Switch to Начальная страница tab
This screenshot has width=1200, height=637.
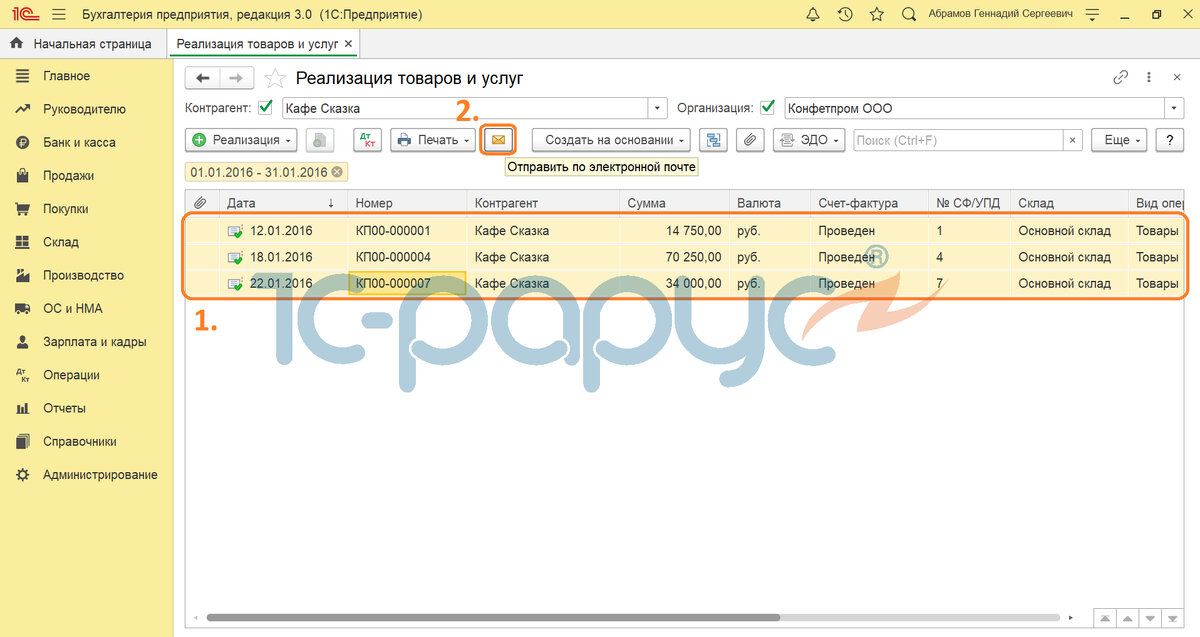click(x=83, y=44)
